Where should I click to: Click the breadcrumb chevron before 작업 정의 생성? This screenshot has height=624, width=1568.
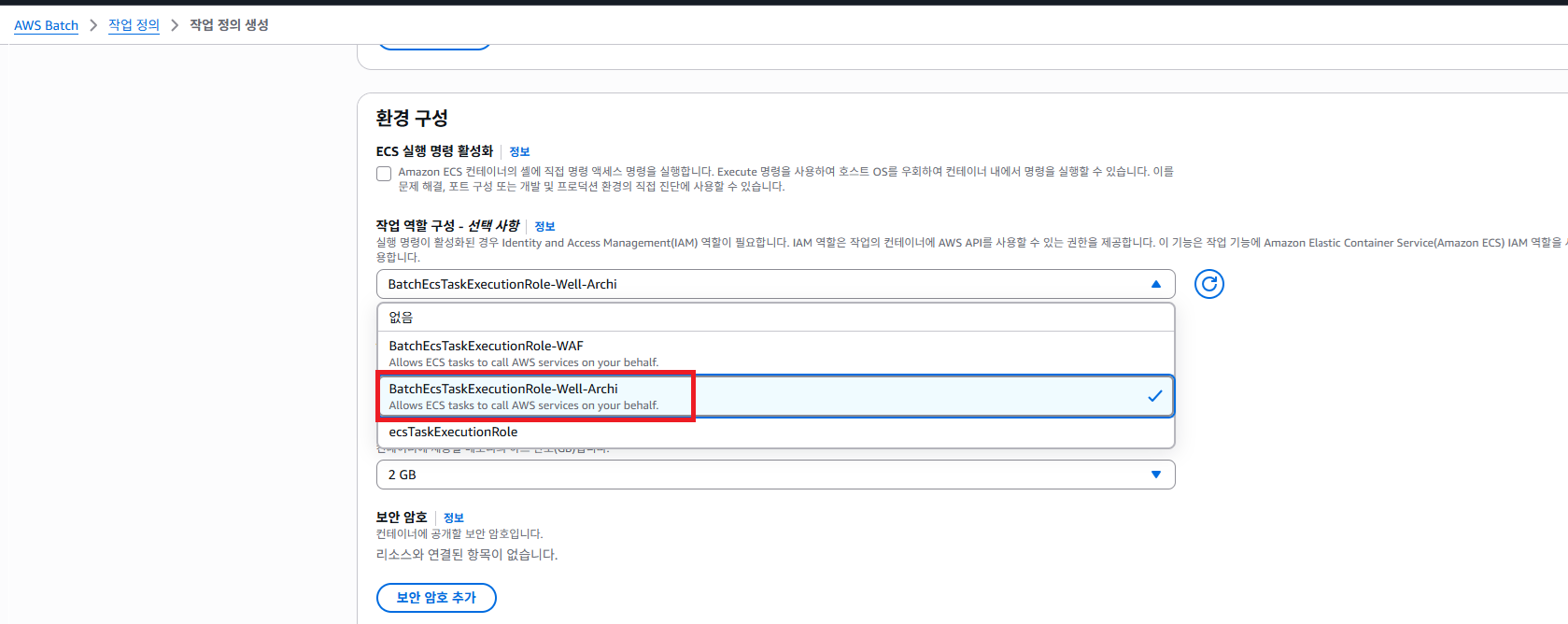[x=175, y=25]
